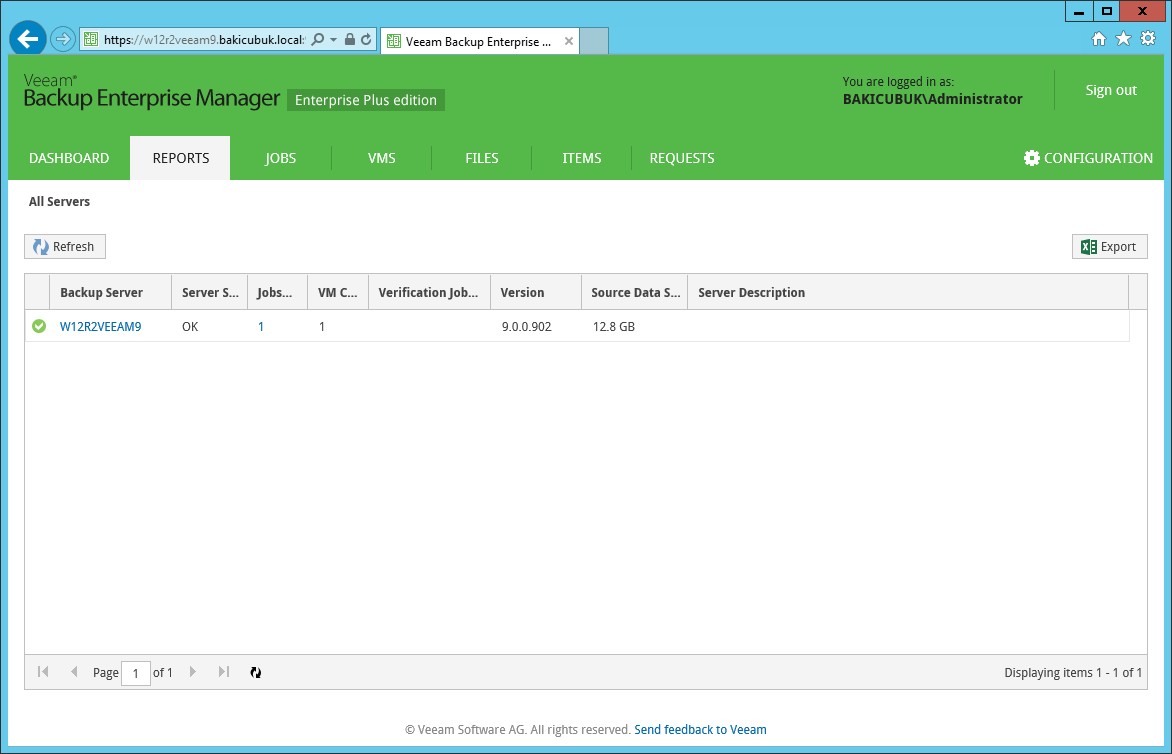This screenshot has height=754, width=1172.
Task: Click Send feedback to Veeam link
Action: (700, 729)
